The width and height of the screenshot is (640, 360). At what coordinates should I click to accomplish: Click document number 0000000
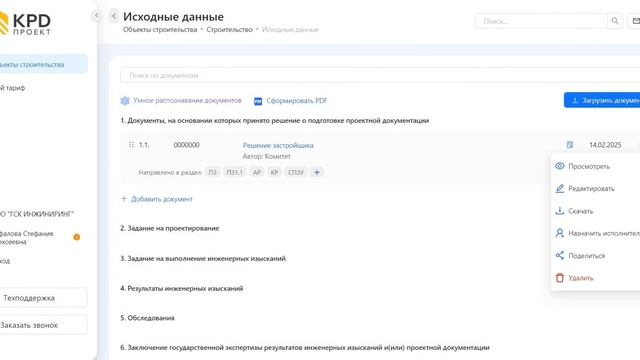tap(187, 145)
